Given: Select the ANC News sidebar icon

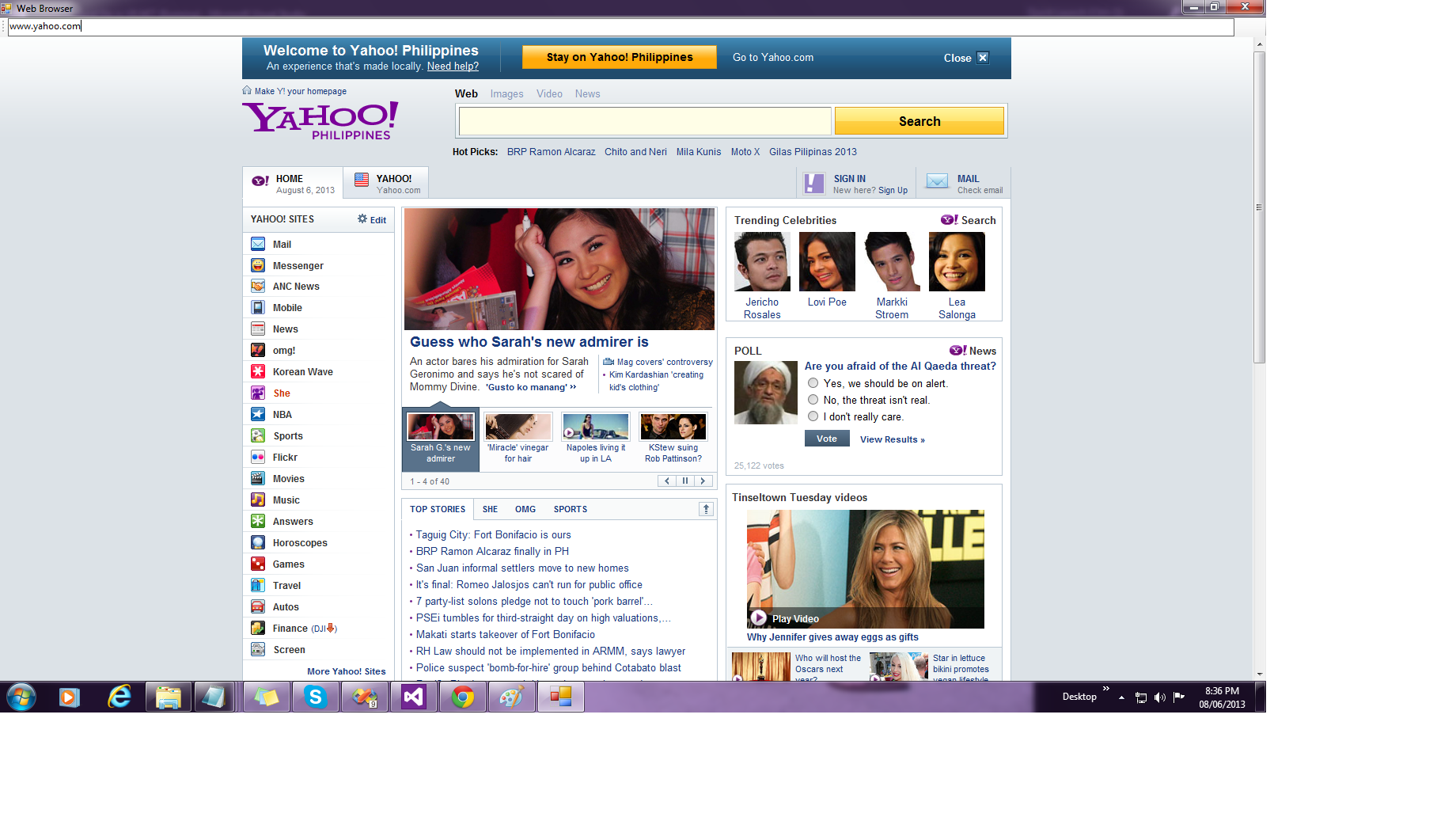Looking at the screenshot, I should pyautogui.click(x=258, y=286).
